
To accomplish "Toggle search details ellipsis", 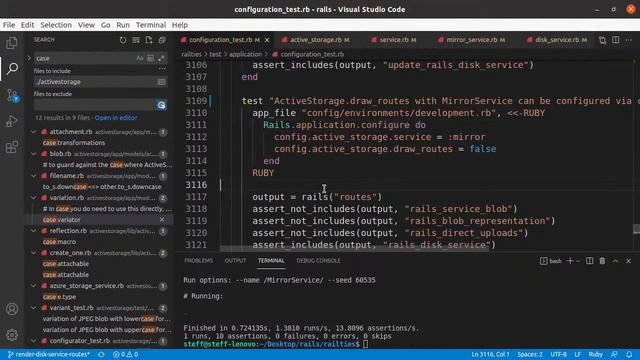I will pyautogui.click(x=162, y=69).
